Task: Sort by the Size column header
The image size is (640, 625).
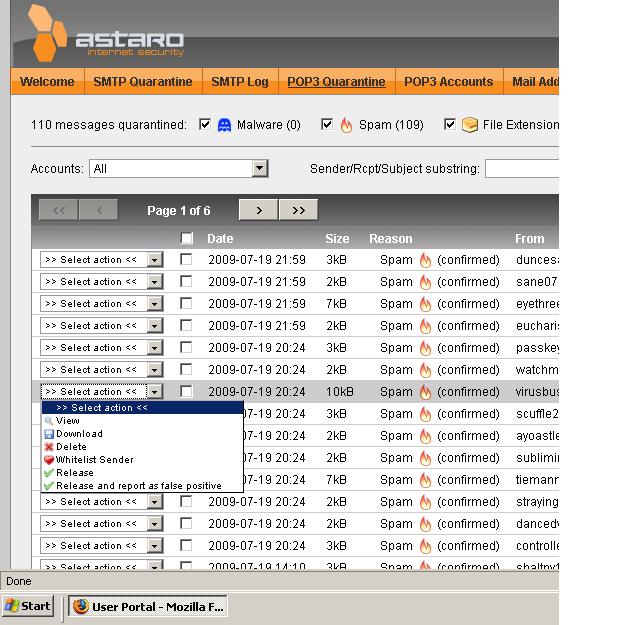Action: pos(337,239)
